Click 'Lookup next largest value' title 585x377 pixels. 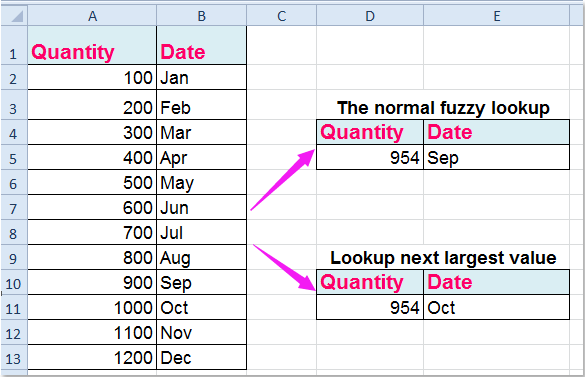coord(443,258)
